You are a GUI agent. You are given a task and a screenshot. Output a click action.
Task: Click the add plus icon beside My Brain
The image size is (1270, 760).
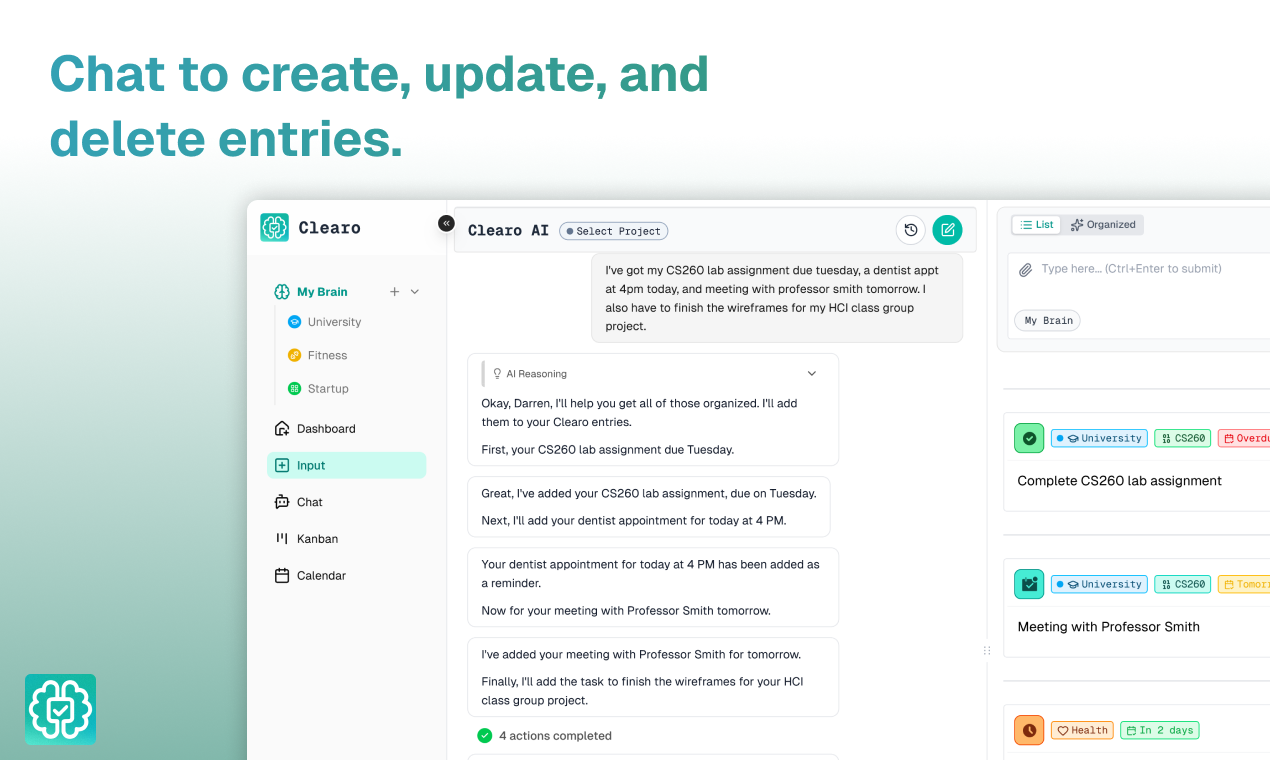[394, 292]
